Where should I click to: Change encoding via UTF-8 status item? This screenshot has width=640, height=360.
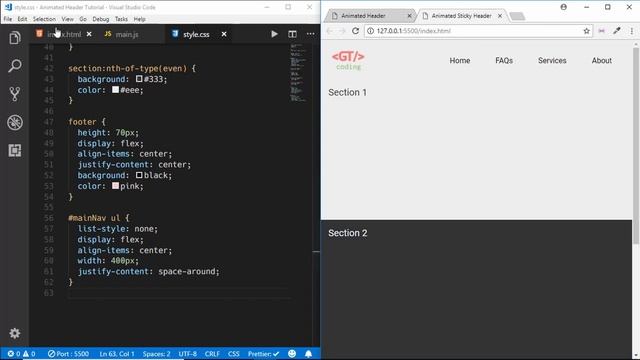[187, 354]
